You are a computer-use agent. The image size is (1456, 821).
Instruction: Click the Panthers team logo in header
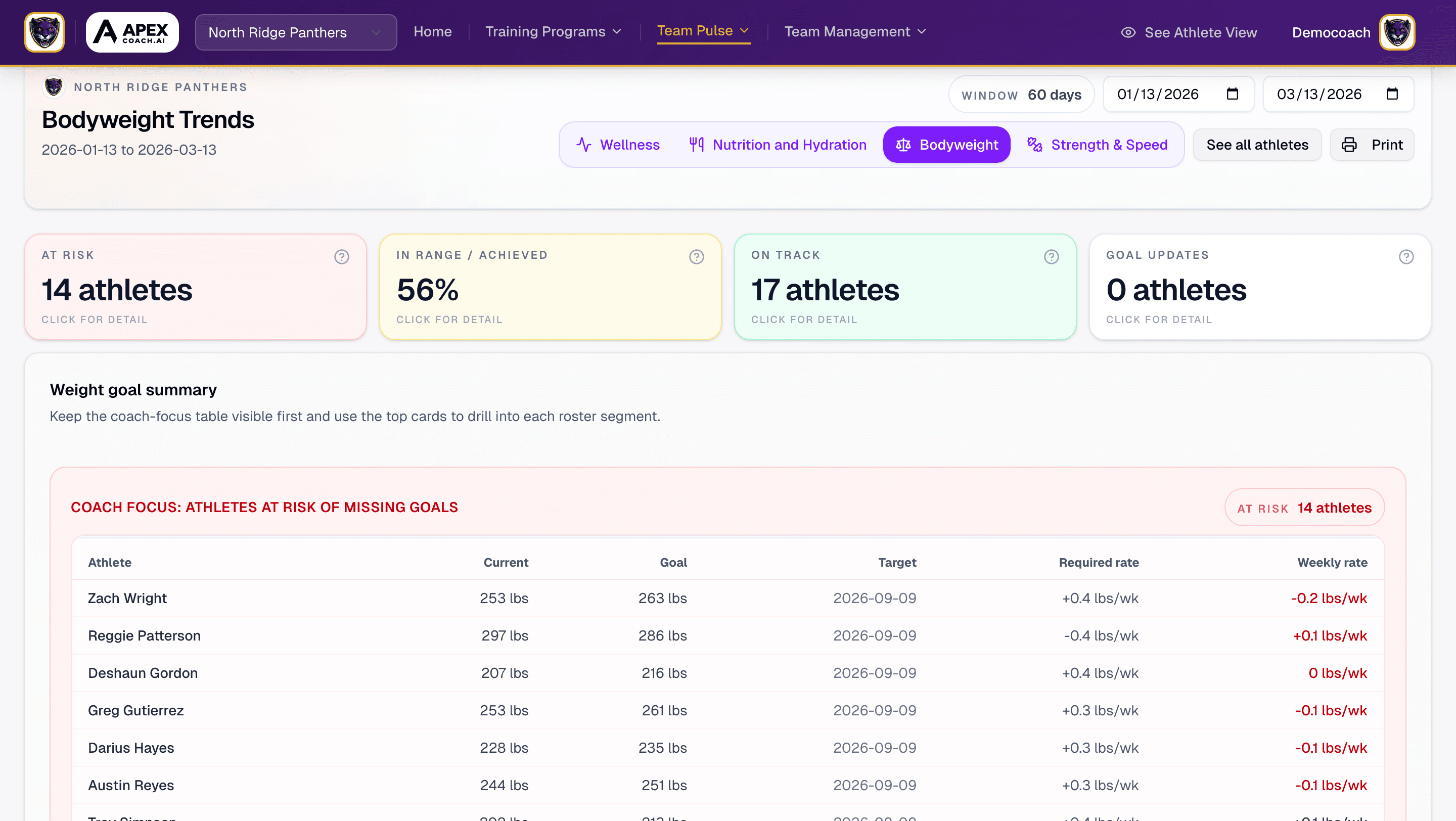pos(43,32)
